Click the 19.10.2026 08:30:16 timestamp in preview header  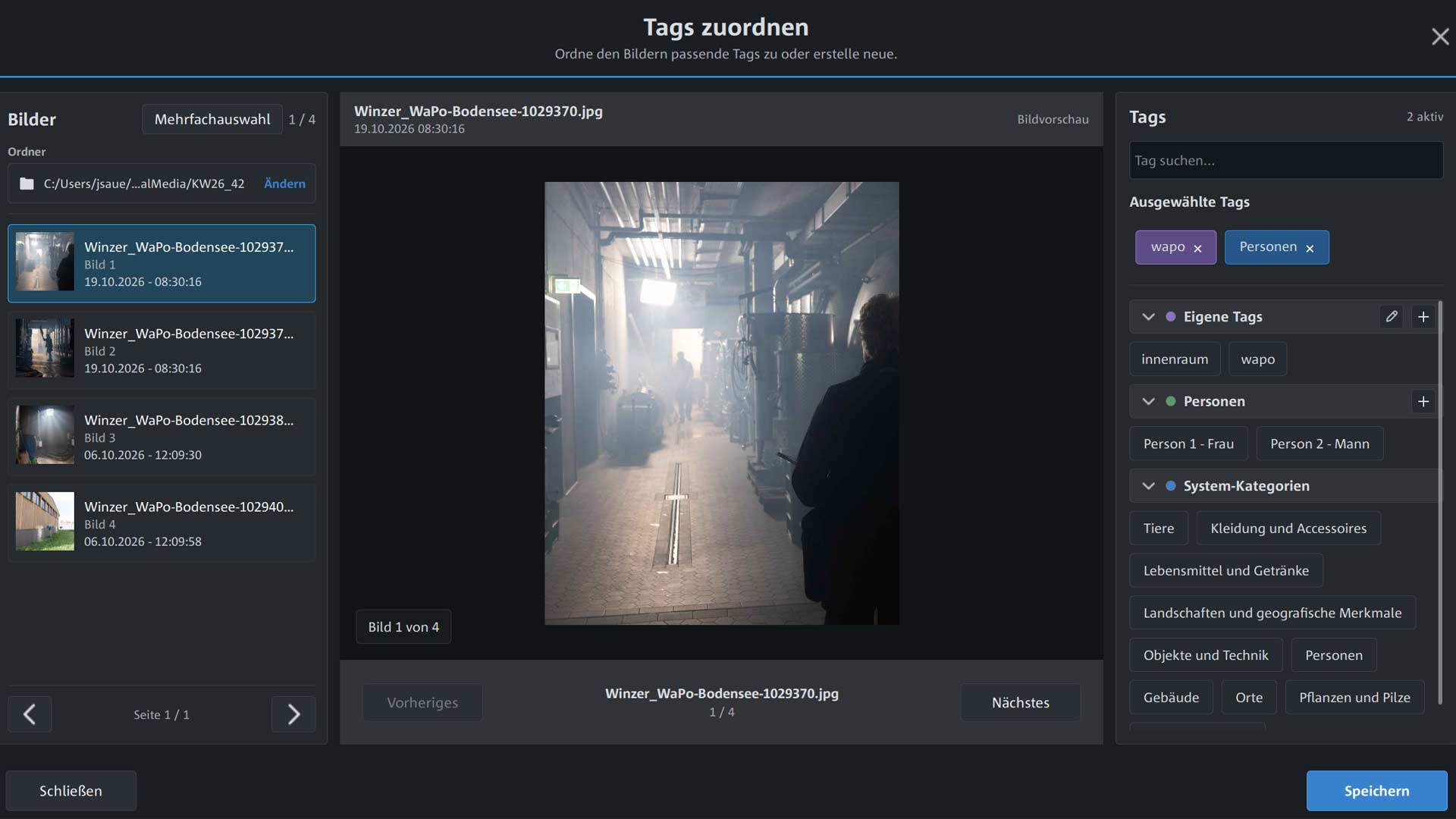point(409,129)
